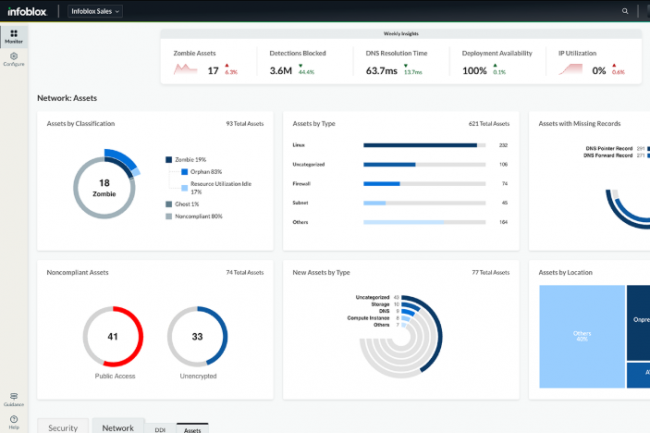This screenshot has width=650, height=433.
Task: Click the Linux bar in Assets by Type
Action: (420, 145)
